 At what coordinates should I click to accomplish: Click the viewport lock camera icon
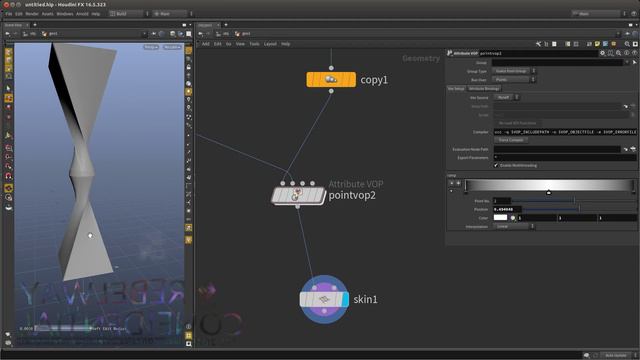point(189,67)
